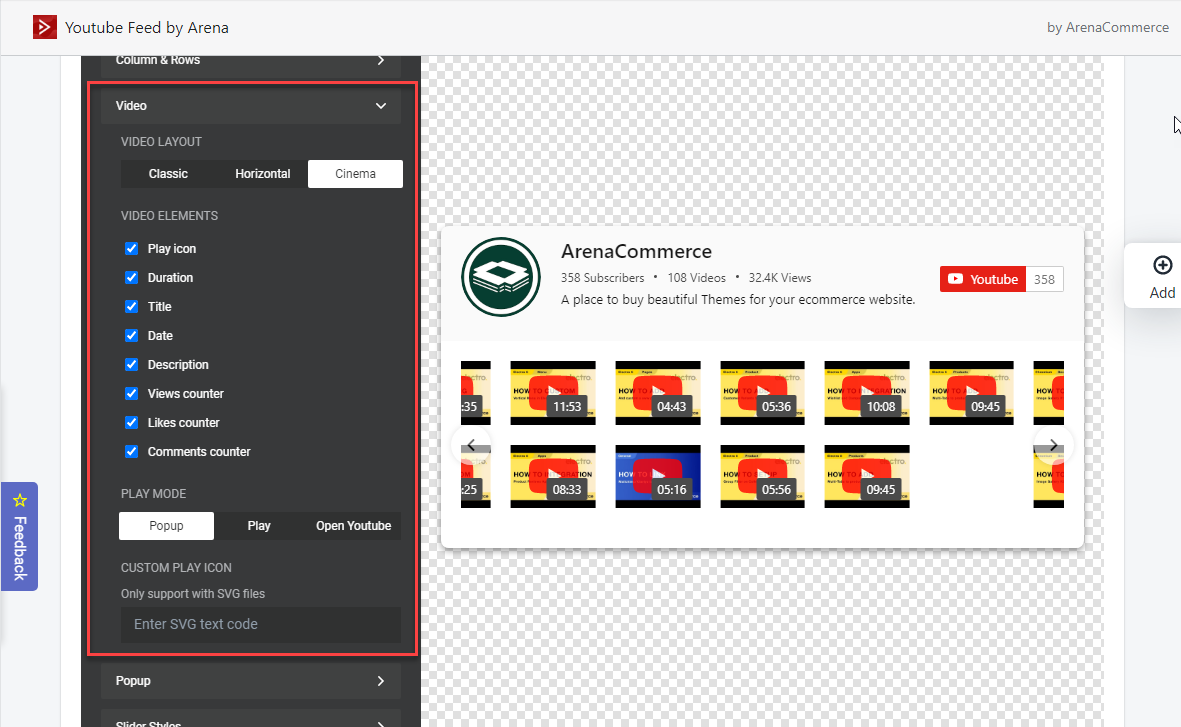The width and height of the screenshot is (1181, 727).
Task: Choose Play play mode
Action: tap(259, 526)
